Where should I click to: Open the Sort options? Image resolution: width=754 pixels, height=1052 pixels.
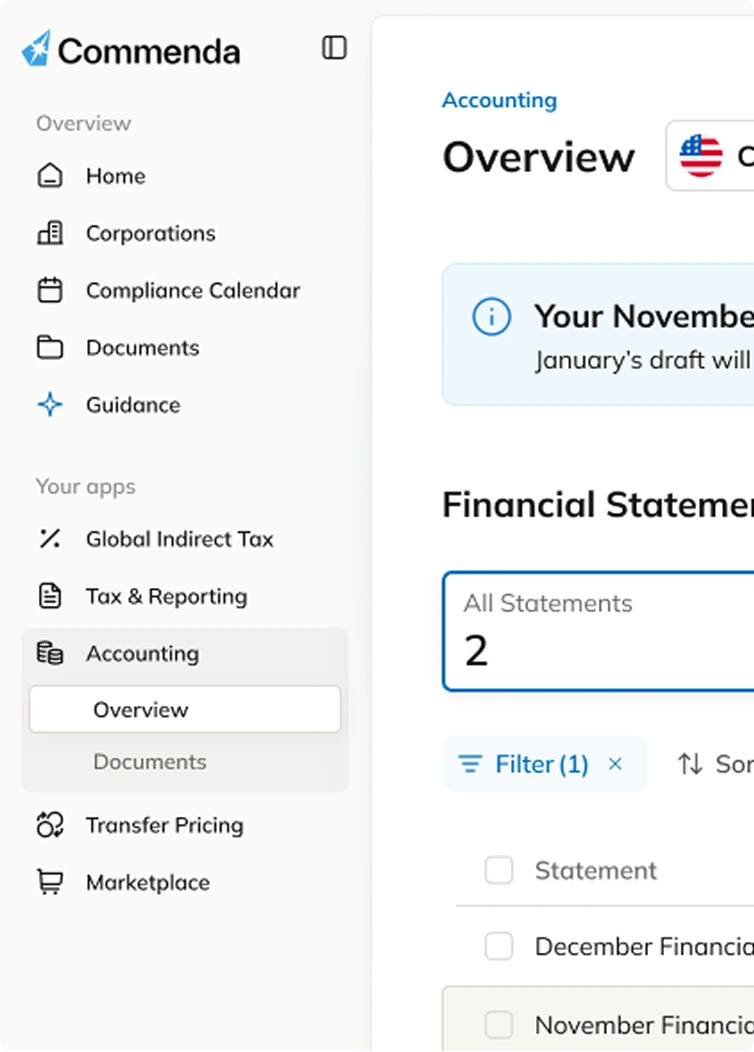pyautogui.click(x=714, y=764)
